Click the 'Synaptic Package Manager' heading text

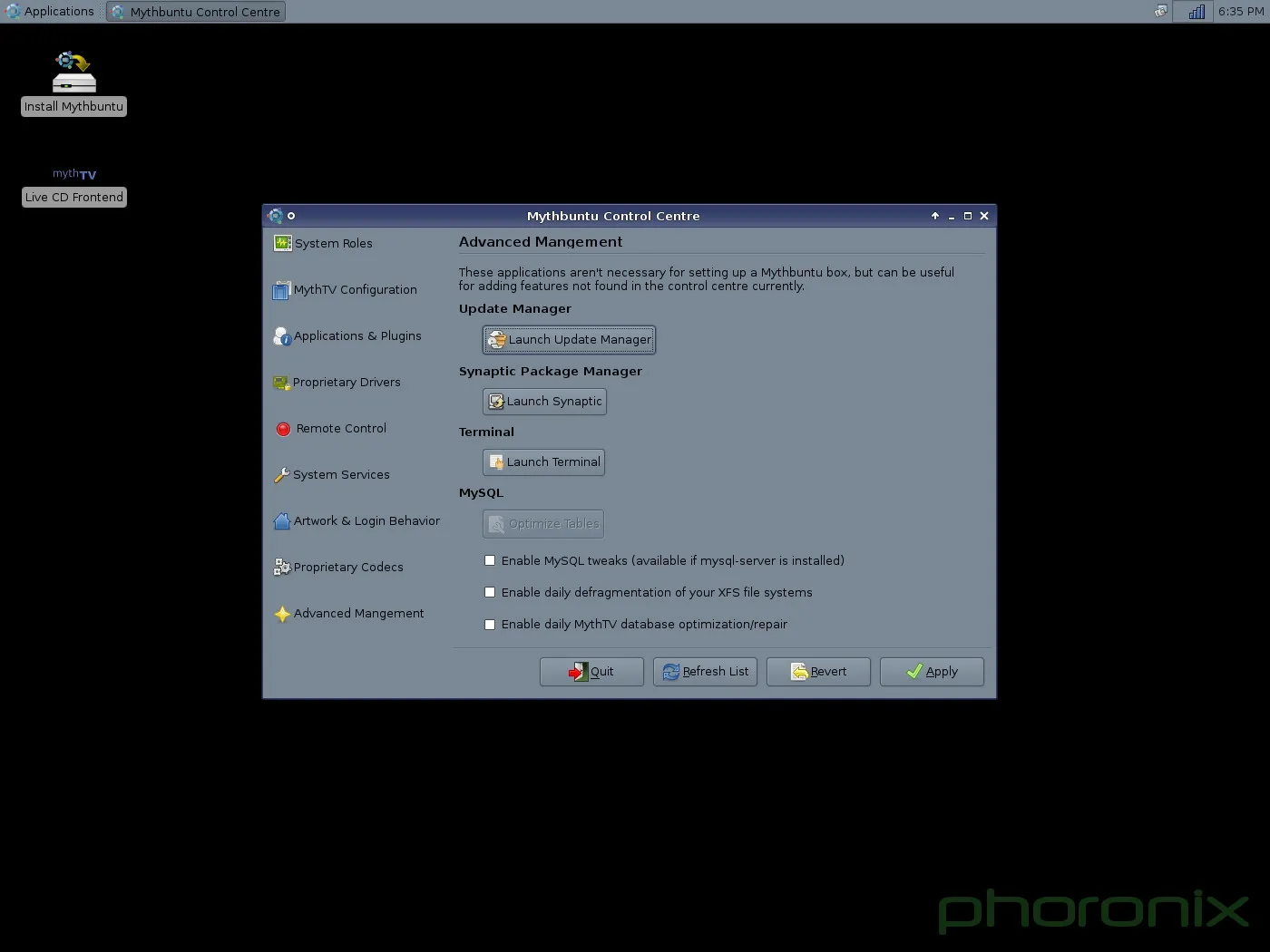pos(551,372)
